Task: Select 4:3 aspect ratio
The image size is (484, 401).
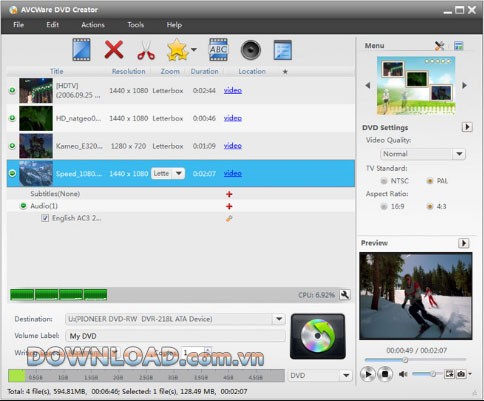Action: click(x=430, y=207)
